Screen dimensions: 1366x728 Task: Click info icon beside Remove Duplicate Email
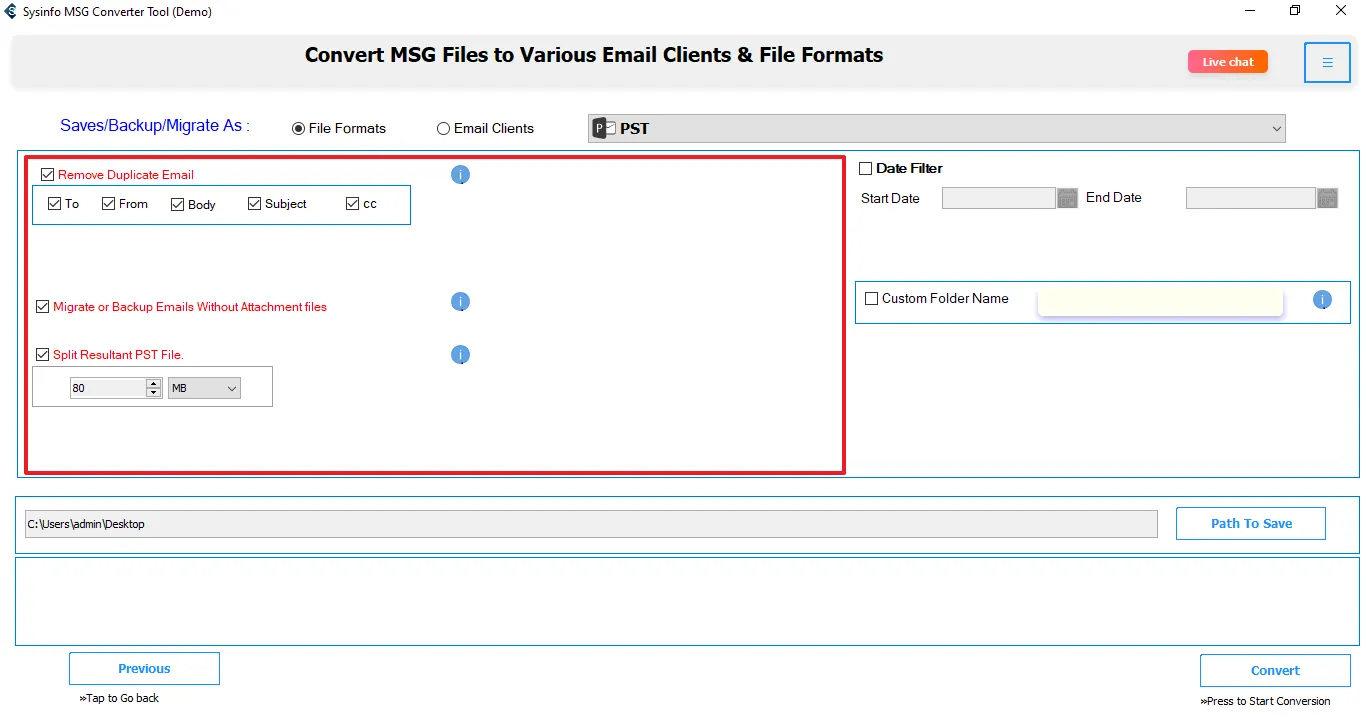tap(460, 175)
